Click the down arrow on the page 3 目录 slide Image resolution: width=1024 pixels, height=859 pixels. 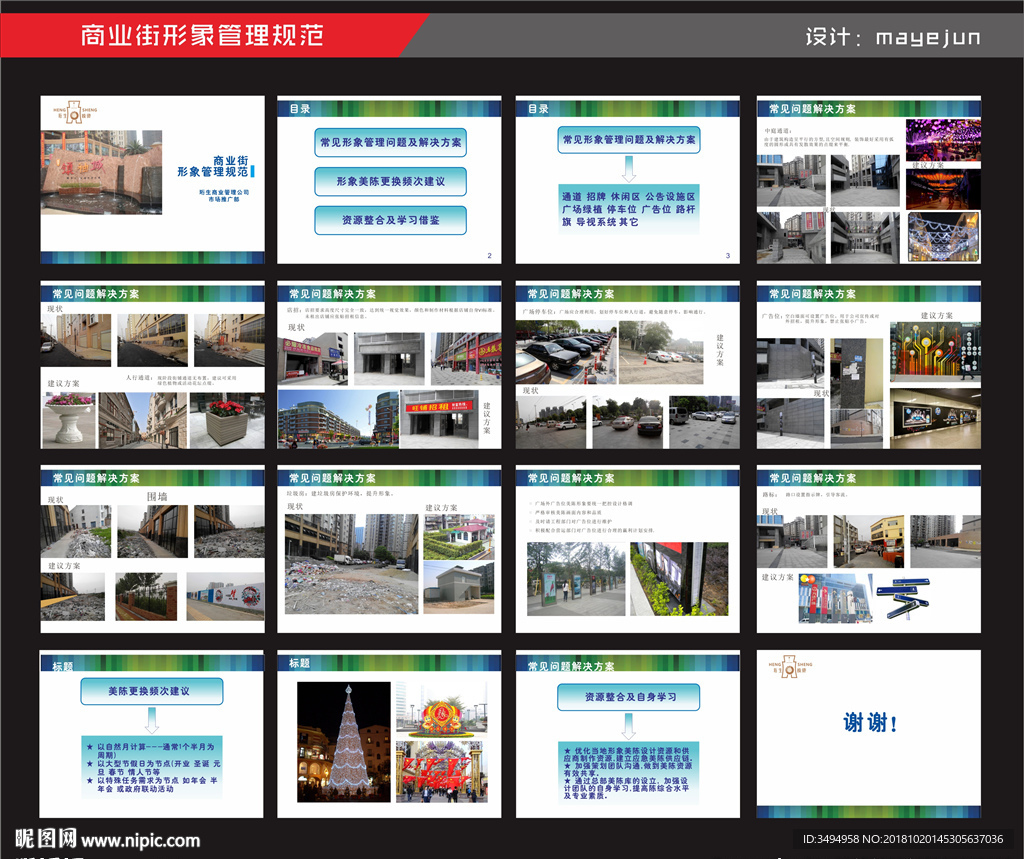(x=628, y=169)
